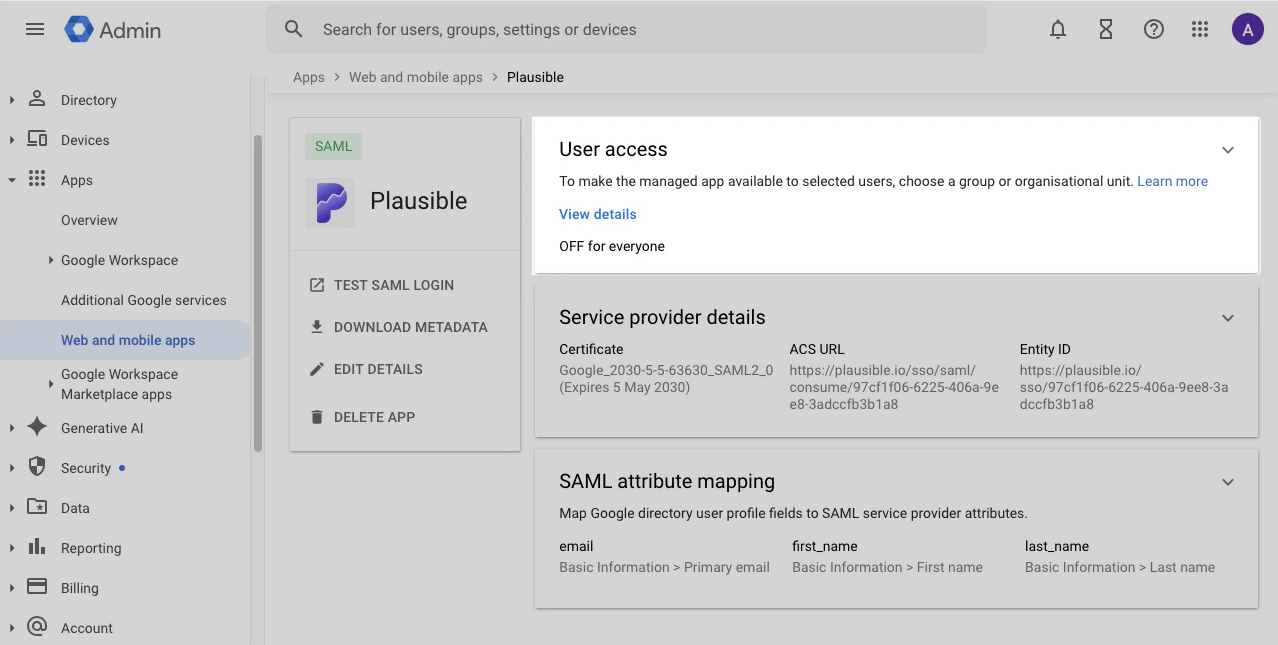
Task: Open the Google apps grid launcher
Action: pyautogui.click(x=1201, y=30)
